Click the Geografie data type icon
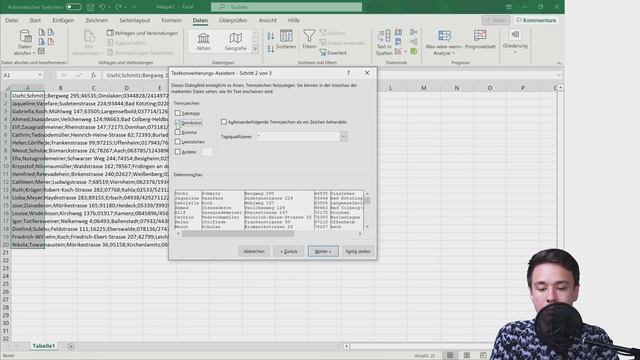Viewport: 640px width, 360px height. pos(236,38)
